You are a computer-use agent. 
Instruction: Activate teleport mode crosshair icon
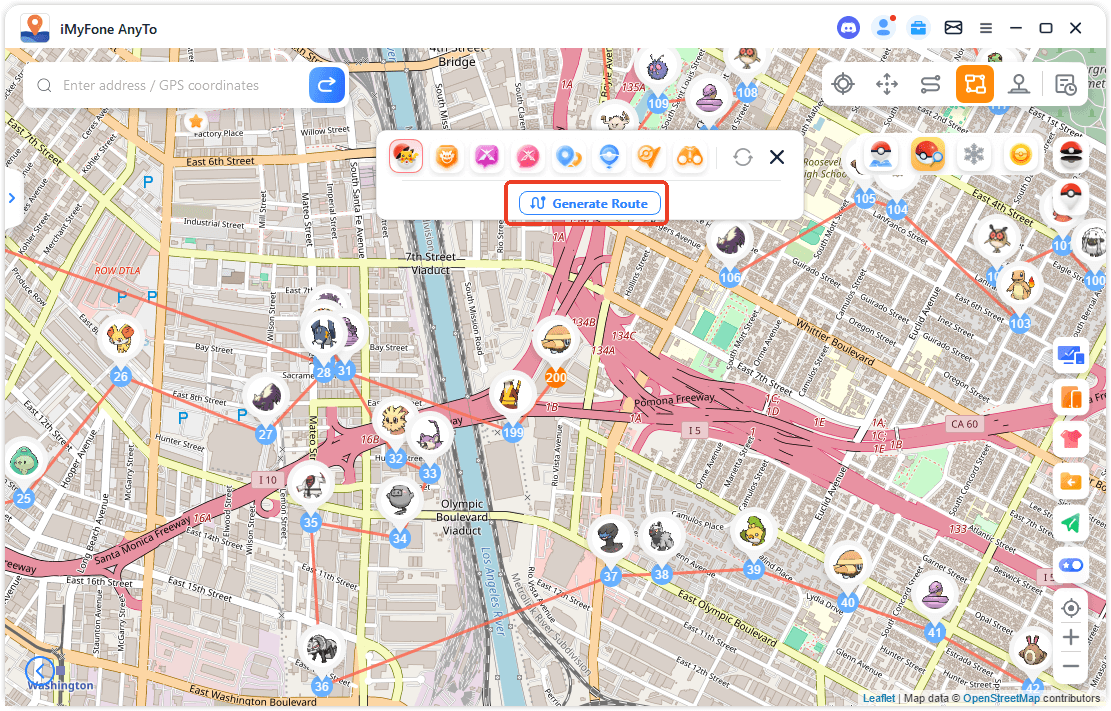[843, 84]
